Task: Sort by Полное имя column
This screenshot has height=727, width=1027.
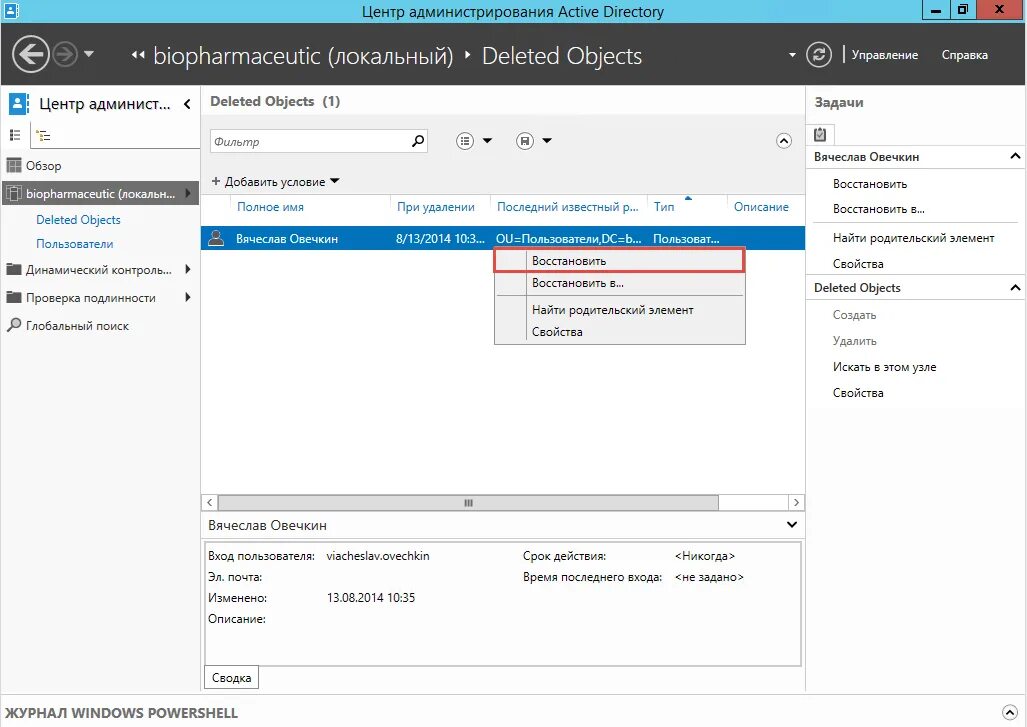Action: (x=270, y=207)
